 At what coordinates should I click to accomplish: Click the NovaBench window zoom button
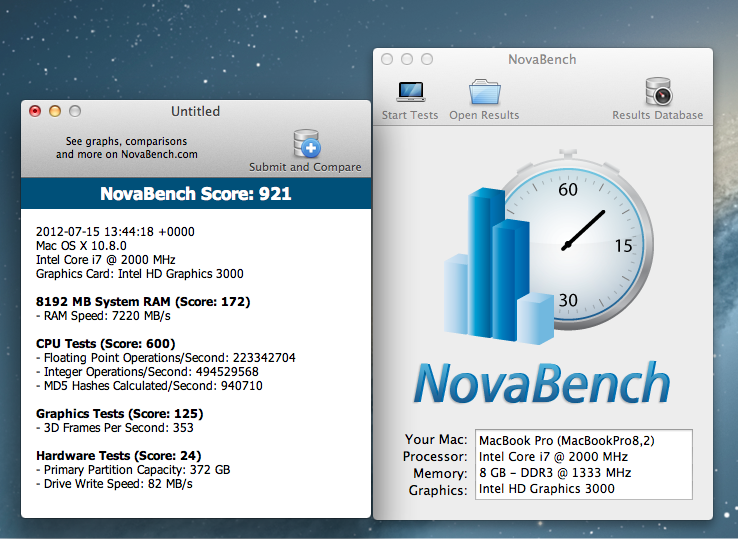click(427, 59)
